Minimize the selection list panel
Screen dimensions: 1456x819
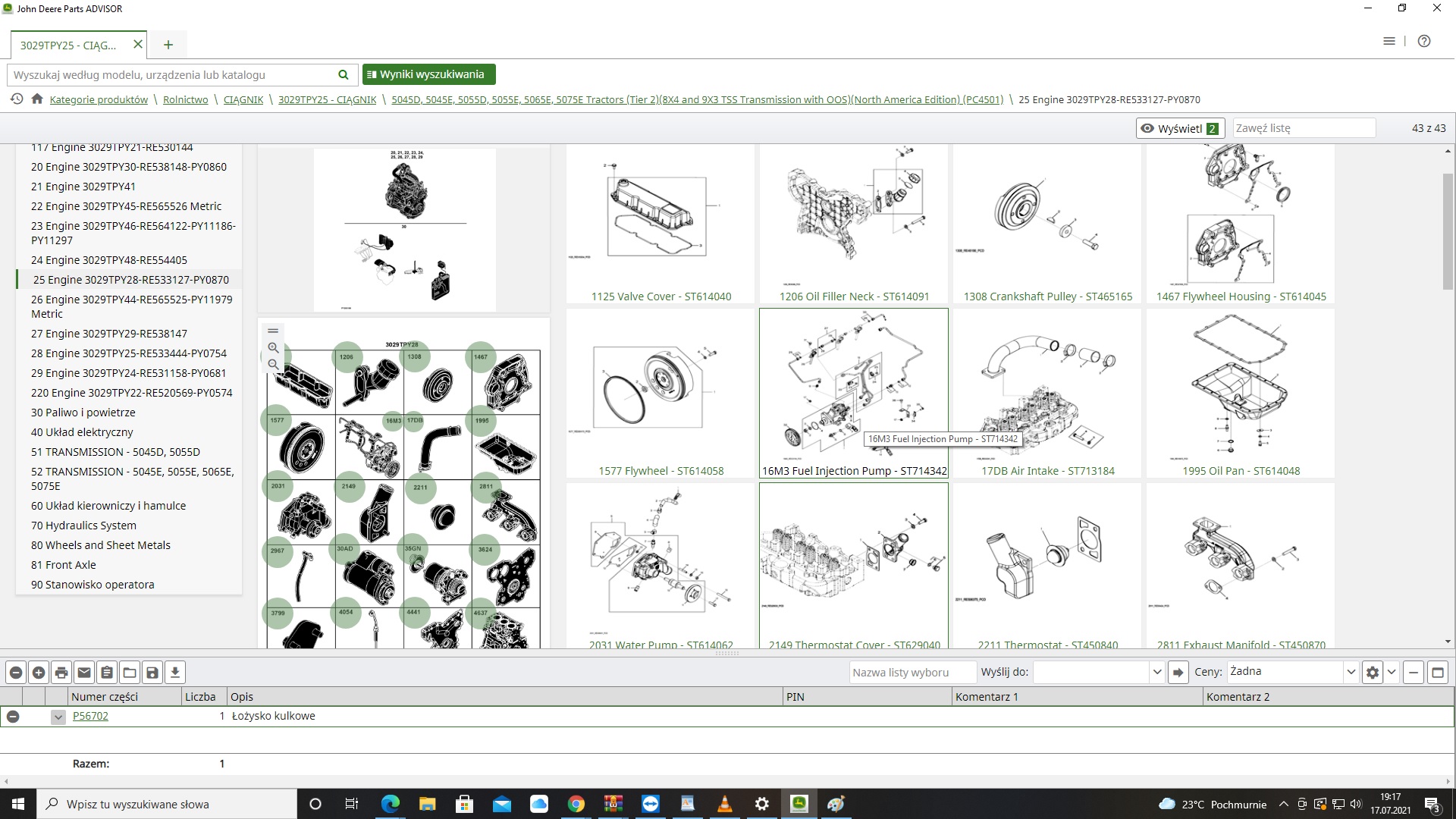1414,672
